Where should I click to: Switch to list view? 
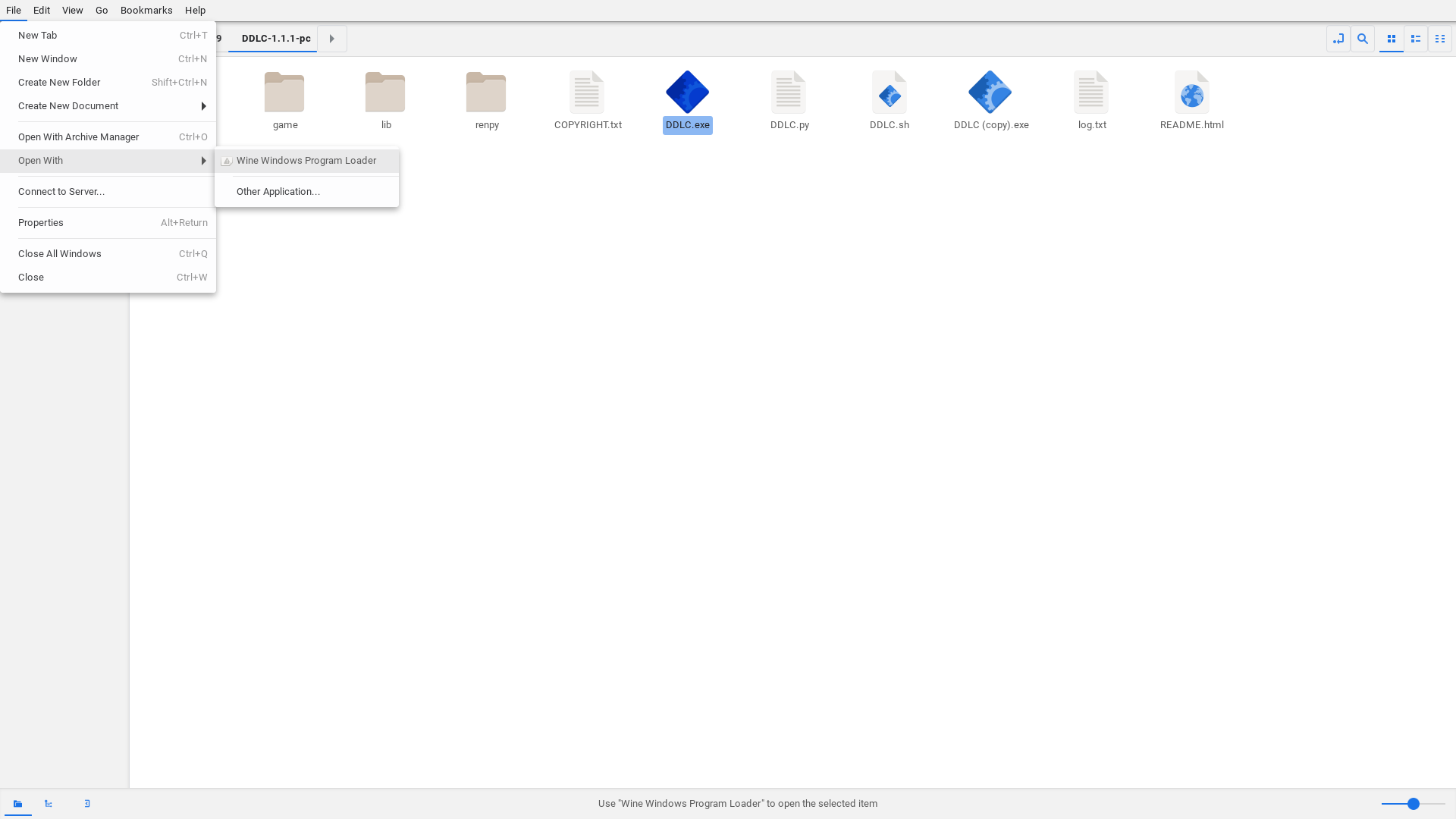(x=1416, y=39)
